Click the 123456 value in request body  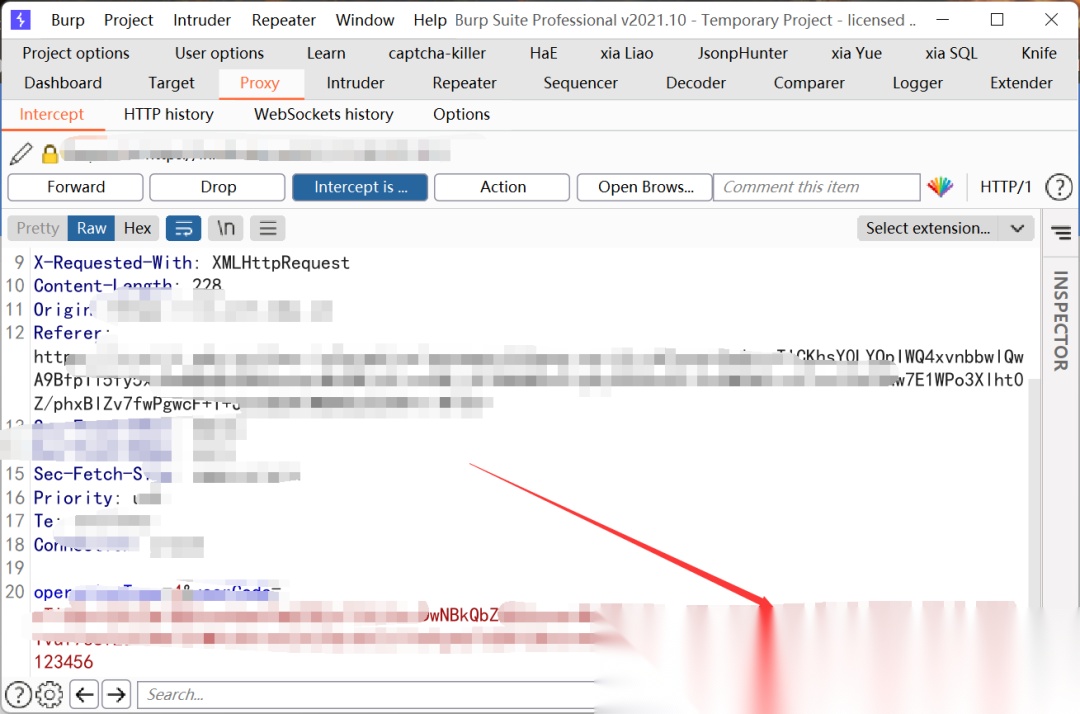[63, 662]
